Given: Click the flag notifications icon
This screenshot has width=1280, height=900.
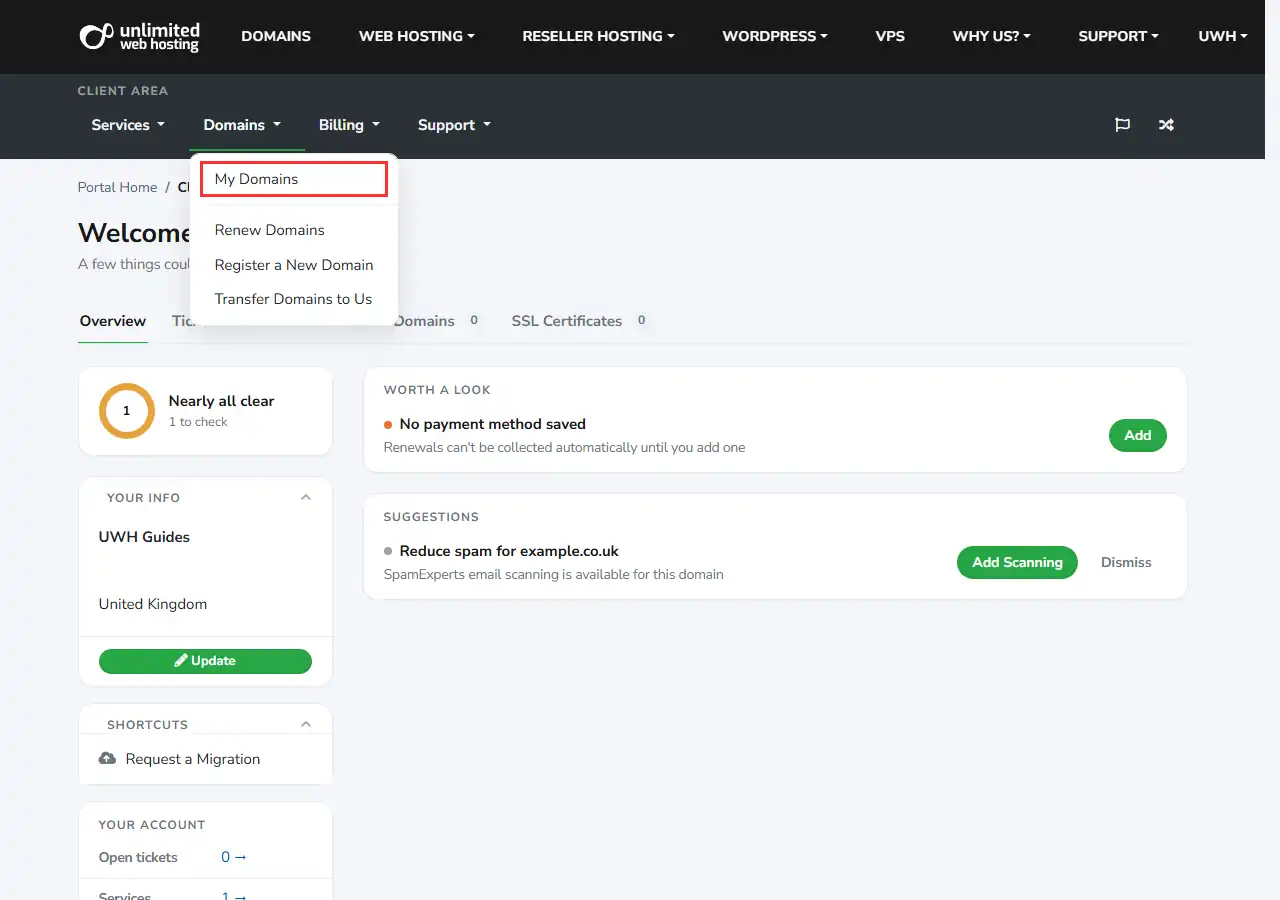Looking at the screenshot, I should point(1122,125).
